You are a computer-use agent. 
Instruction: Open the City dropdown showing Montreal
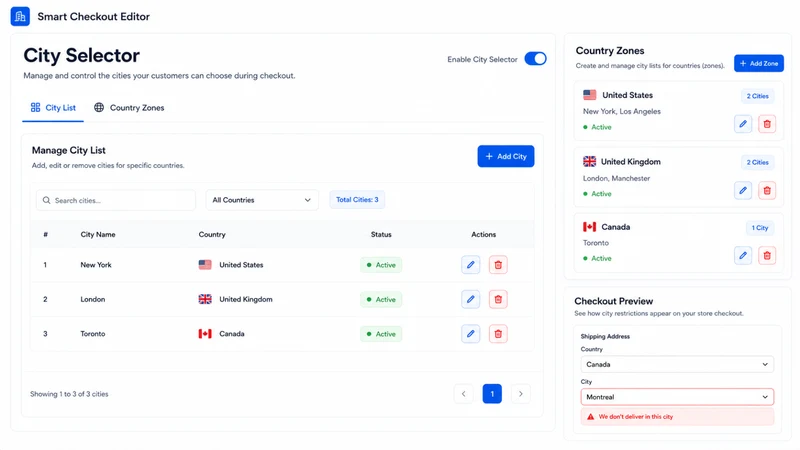point(677,397)
